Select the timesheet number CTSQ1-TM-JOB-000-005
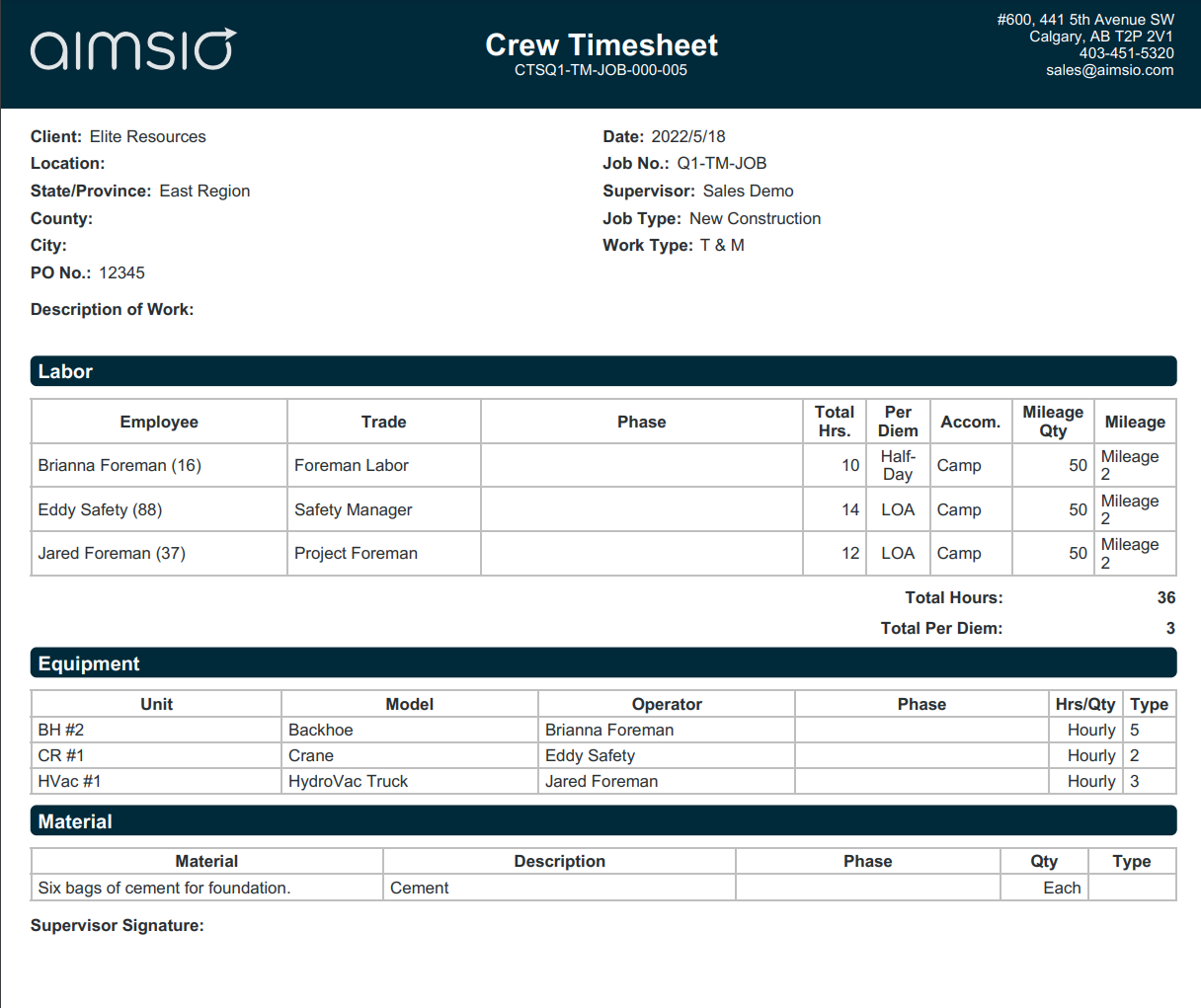This screenshot has height=1008, width=1201. pyautogui.click(x=600, y=70)
